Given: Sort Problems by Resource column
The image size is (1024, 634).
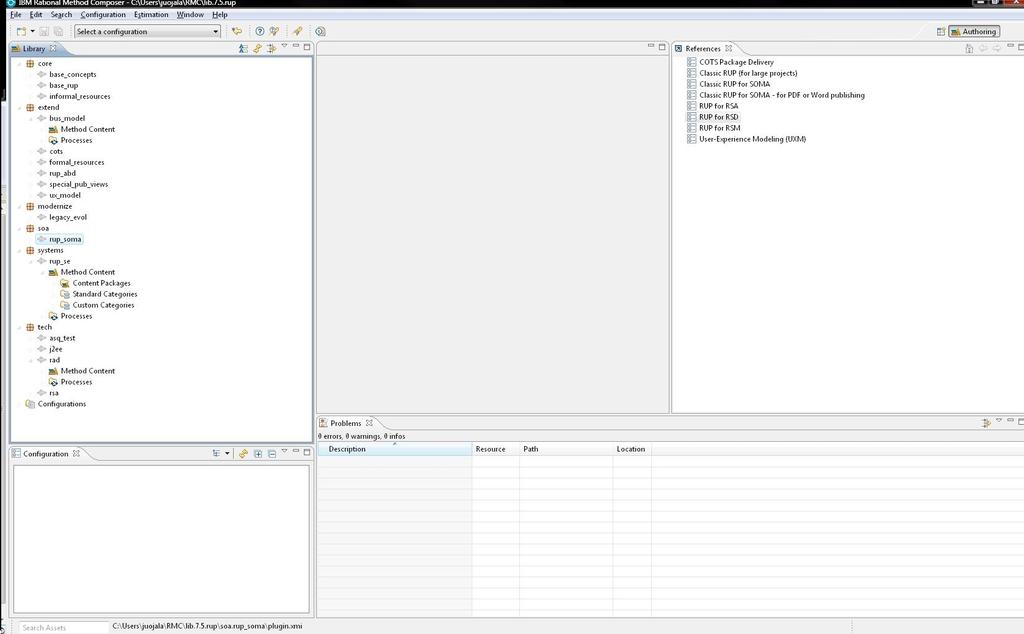Looking at the screenshot, I should [x=495, y=449].
